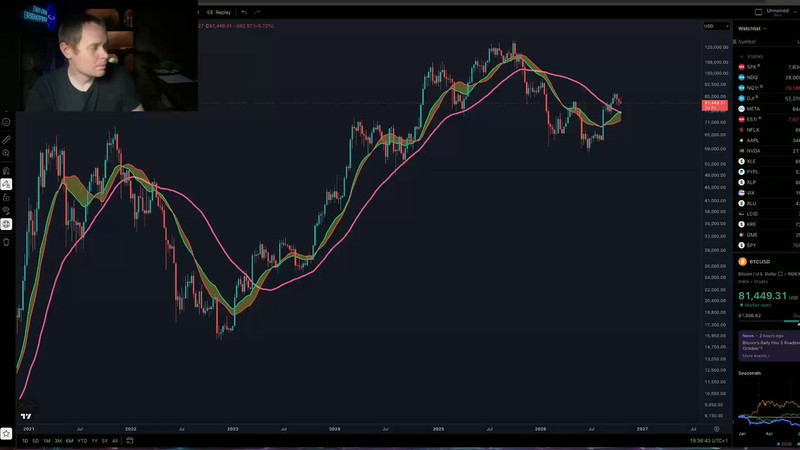This screenshot has width=800, height=450.
Task: Set chart range to 5D
Action: coord(36,441)
